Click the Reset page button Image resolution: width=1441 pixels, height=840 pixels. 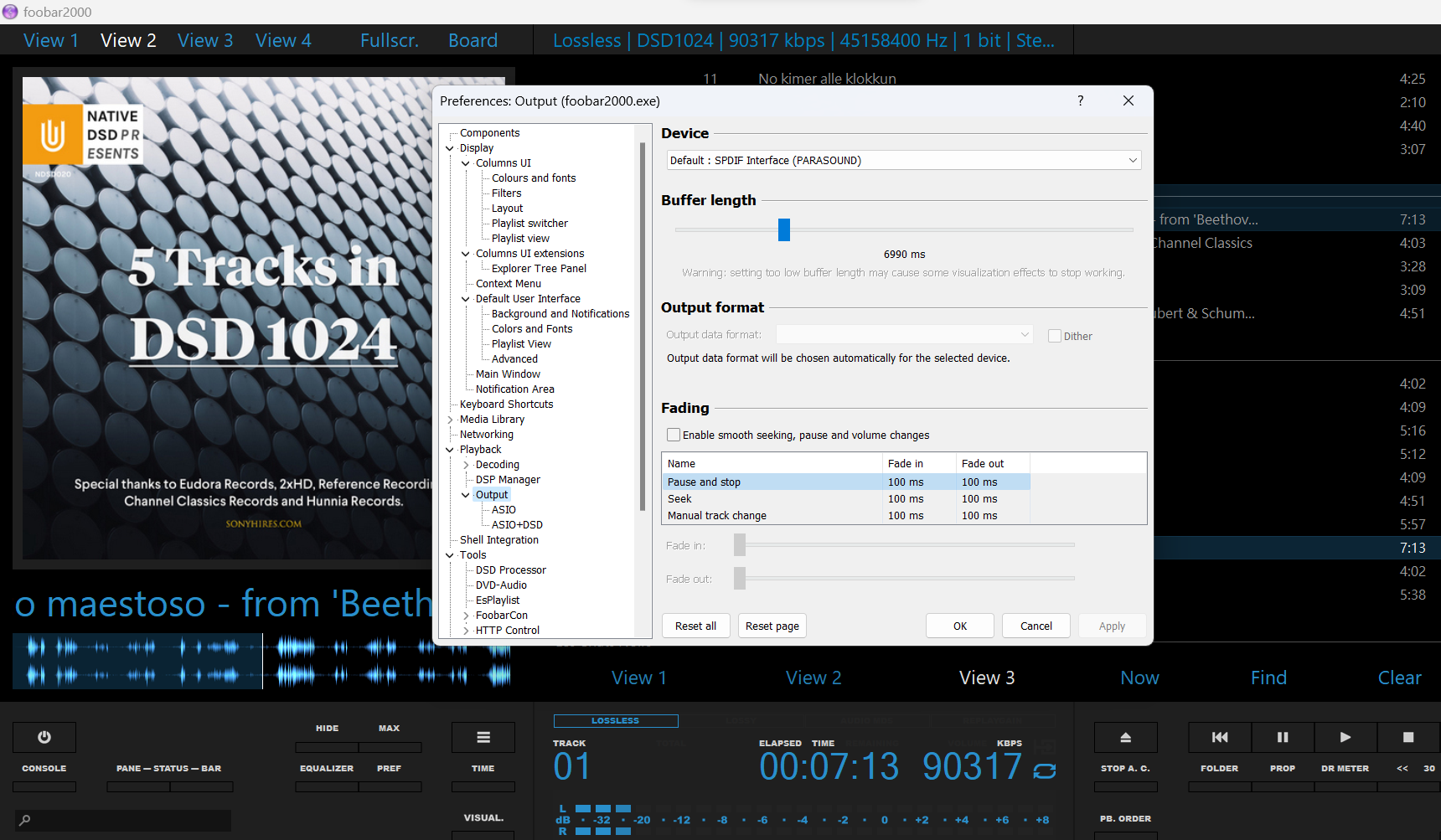[x=772, y=626]
